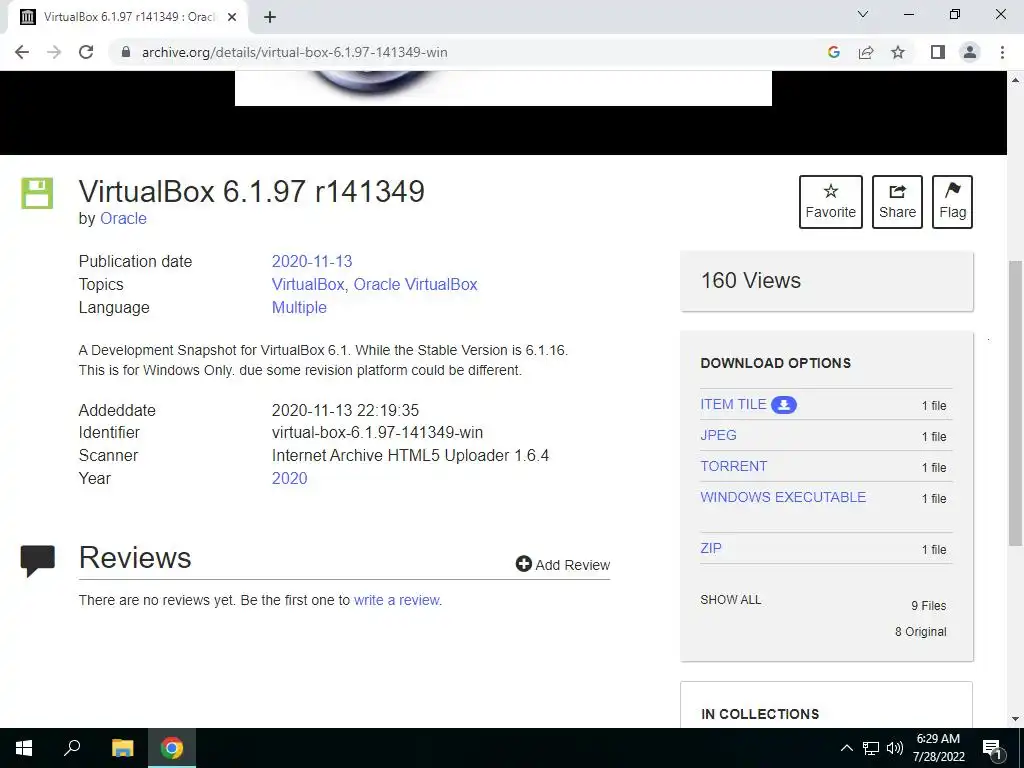This screenshot has width=1024, height=768.
Task: Bookmark this tab with the star icon
Action: point(898,52)
